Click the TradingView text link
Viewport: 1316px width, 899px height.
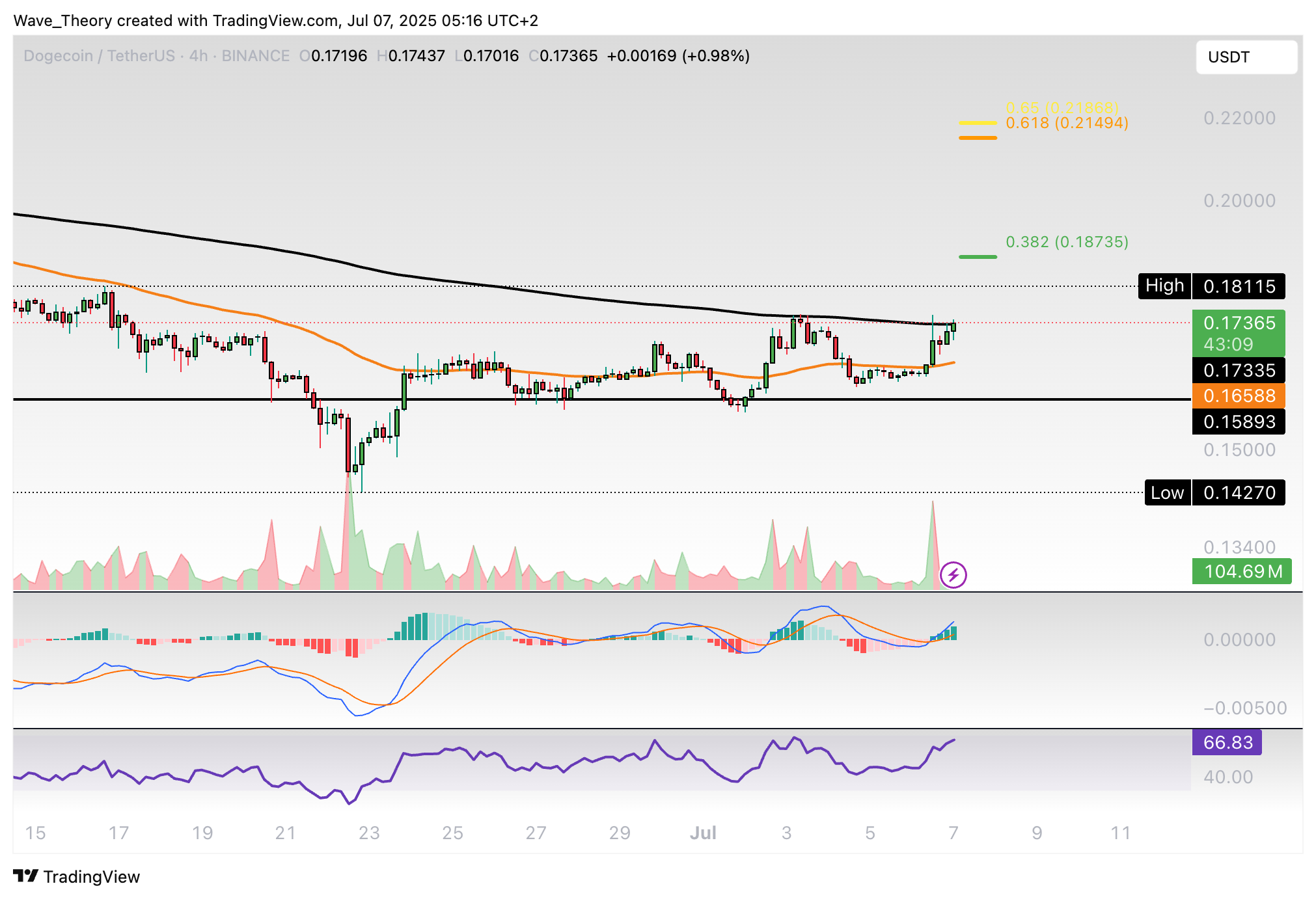click(92, 877)
